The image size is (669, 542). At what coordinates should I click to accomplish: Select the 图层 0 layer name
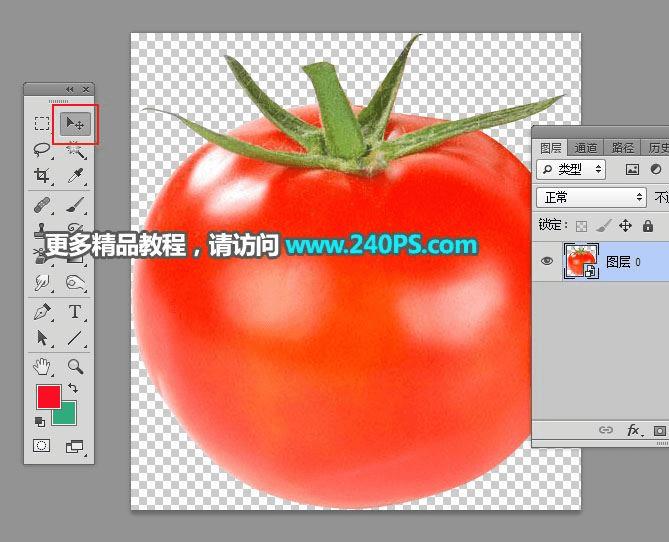pyautogui.click(x=623, y=262)
